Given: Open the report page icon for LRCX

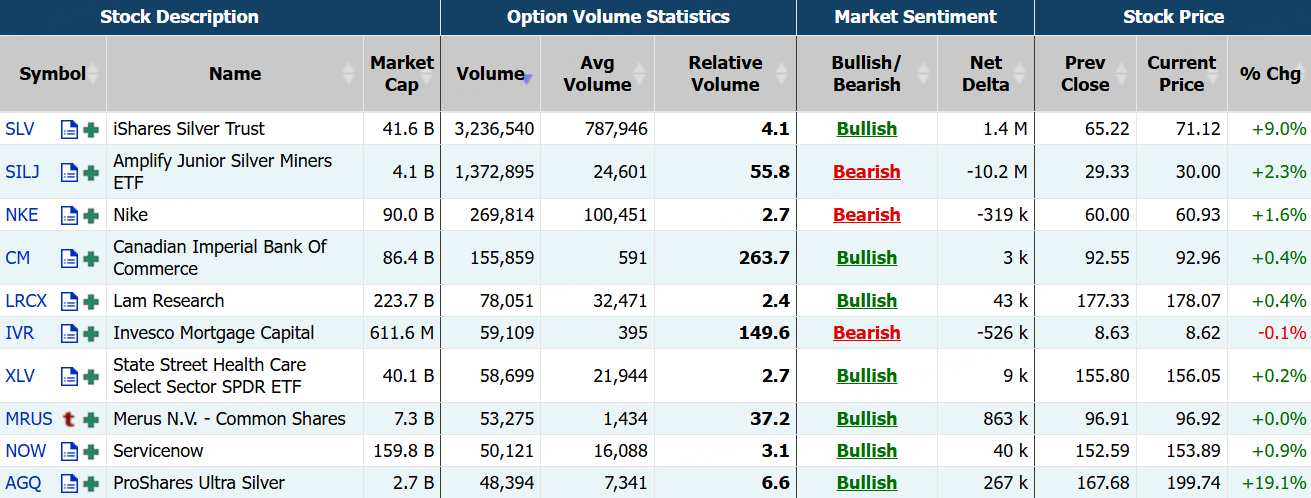Looking at the screenshot, I should pos(69,302).
